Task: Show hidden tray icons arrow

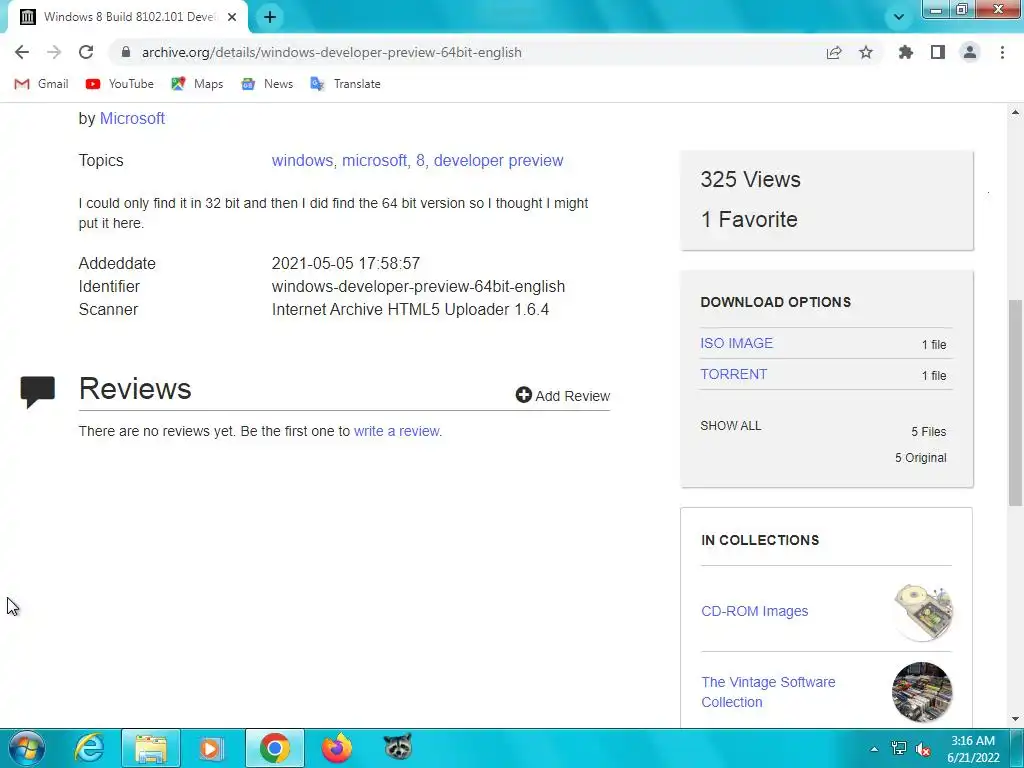Action: (x=874, y=749)
